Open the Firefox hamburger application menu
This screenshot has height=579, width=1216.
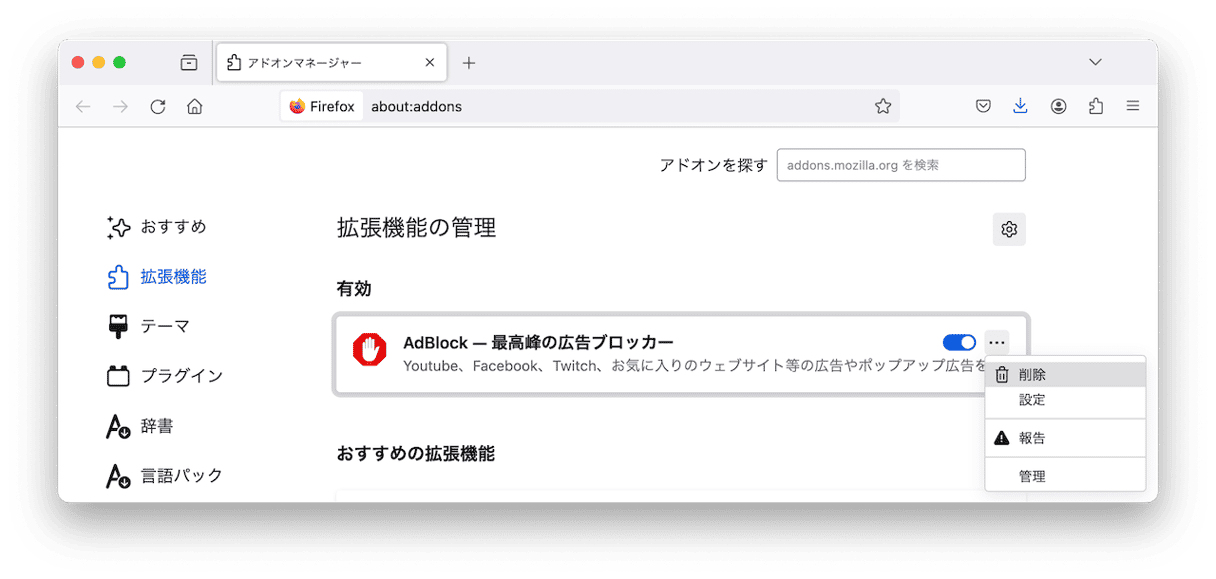(x=1132, y=106)
